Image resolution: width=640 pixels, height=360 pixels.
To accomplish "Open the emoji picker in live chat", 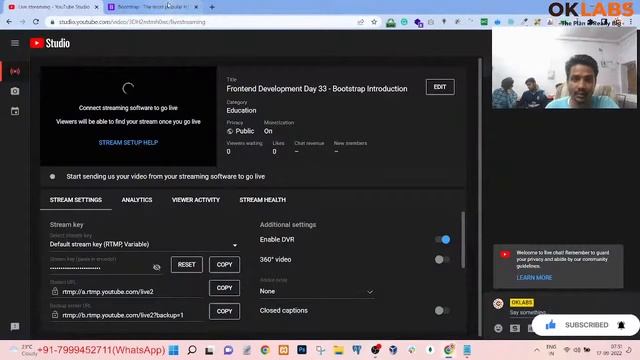I will coord(498,328).
